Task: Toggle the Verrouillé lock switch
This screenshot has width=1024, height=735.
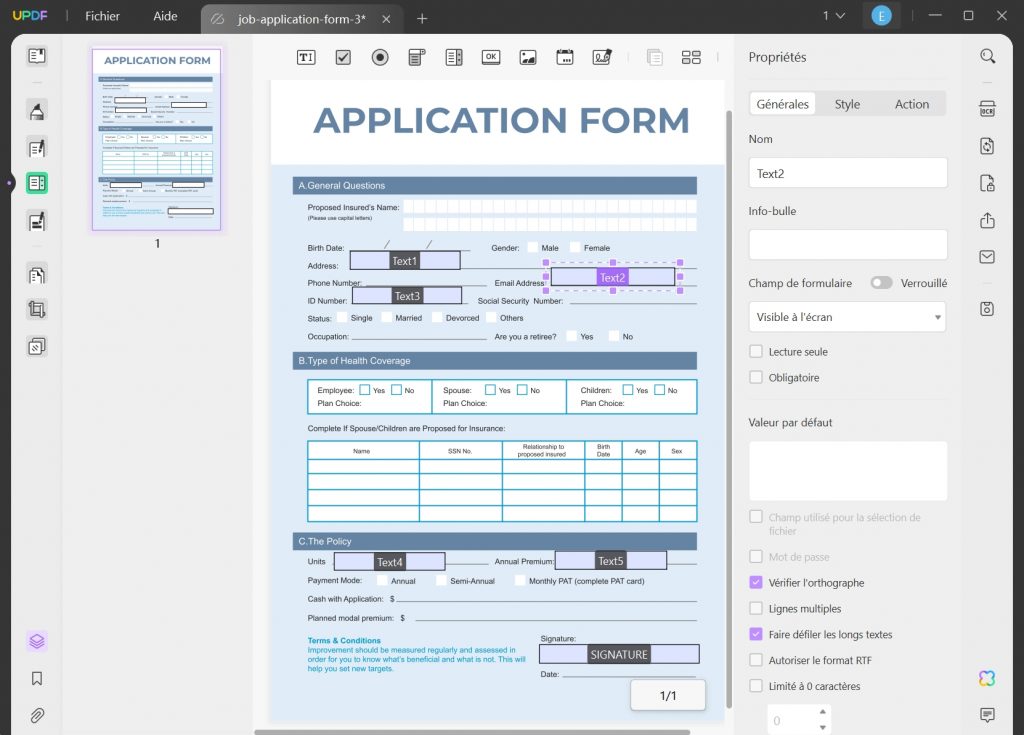Action: (881, 283)
